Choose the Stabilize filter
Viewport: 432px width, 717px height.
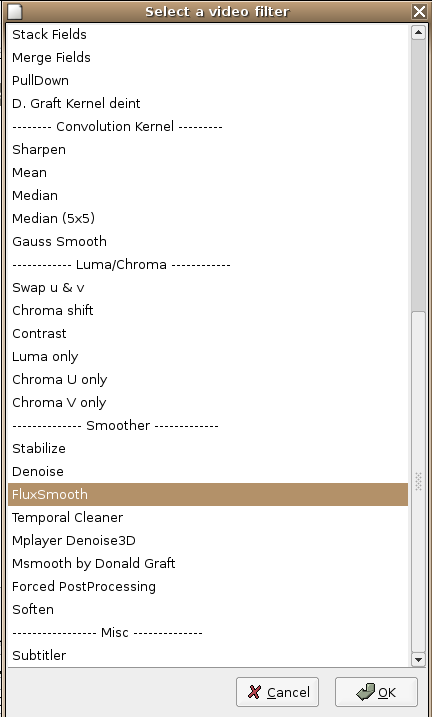[x=208, y=449]
